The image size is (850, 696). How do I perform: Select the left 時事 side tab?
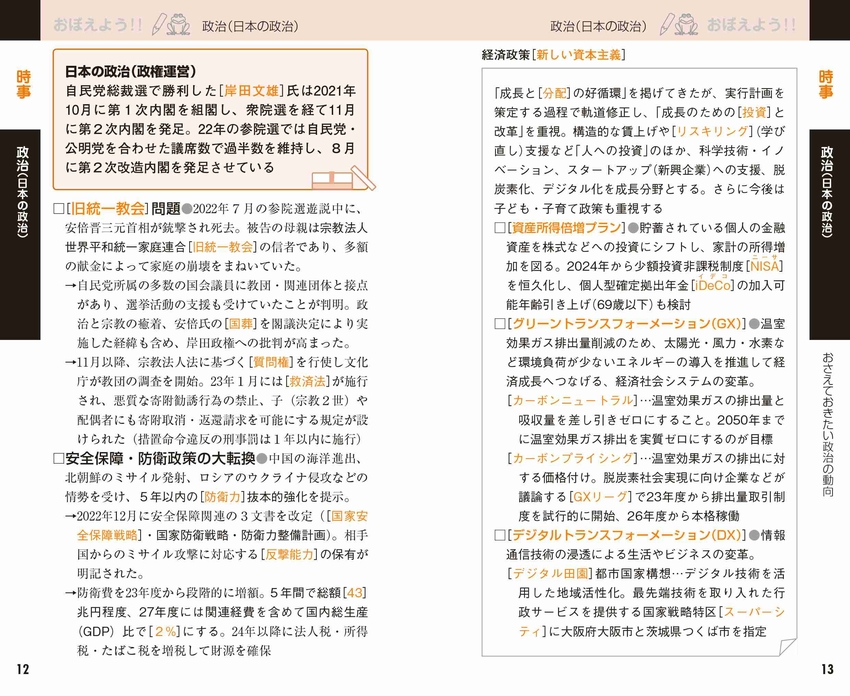click(23, 85)
